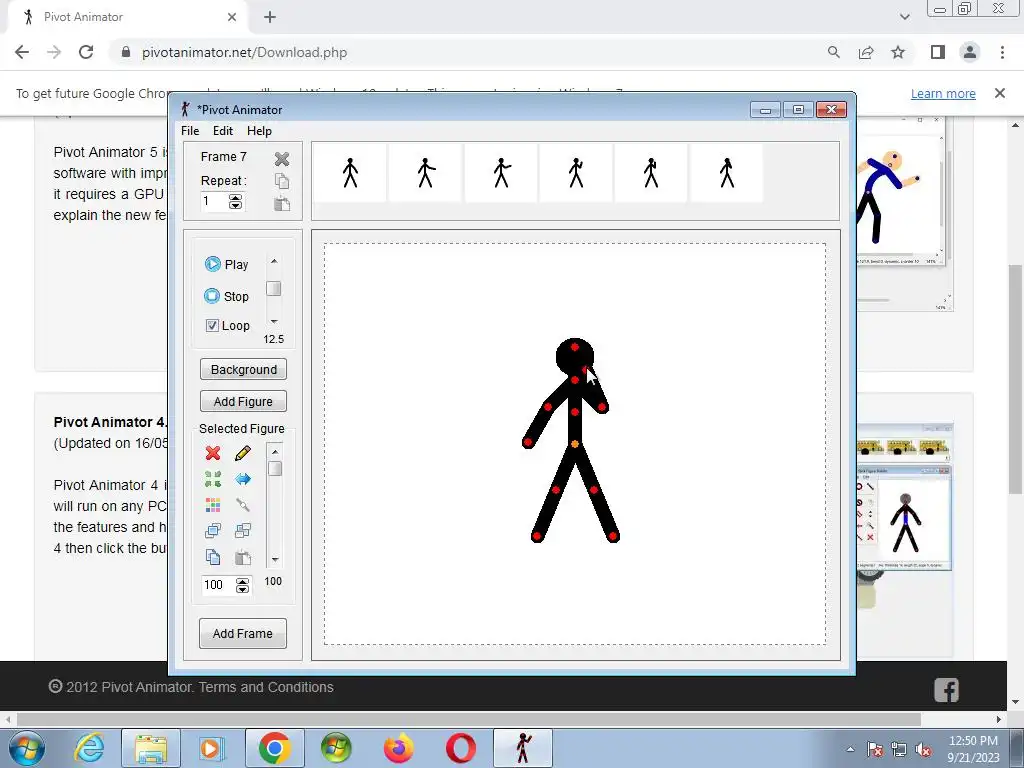Center the selected figure with green arrows
The image size is (1024, 768).
[x=213, y=479]
